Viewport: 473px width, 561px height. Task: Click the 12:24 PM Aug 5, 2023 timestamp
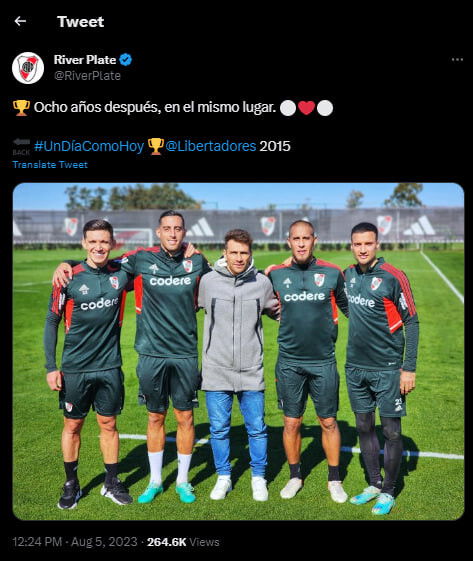coord(75,542)
